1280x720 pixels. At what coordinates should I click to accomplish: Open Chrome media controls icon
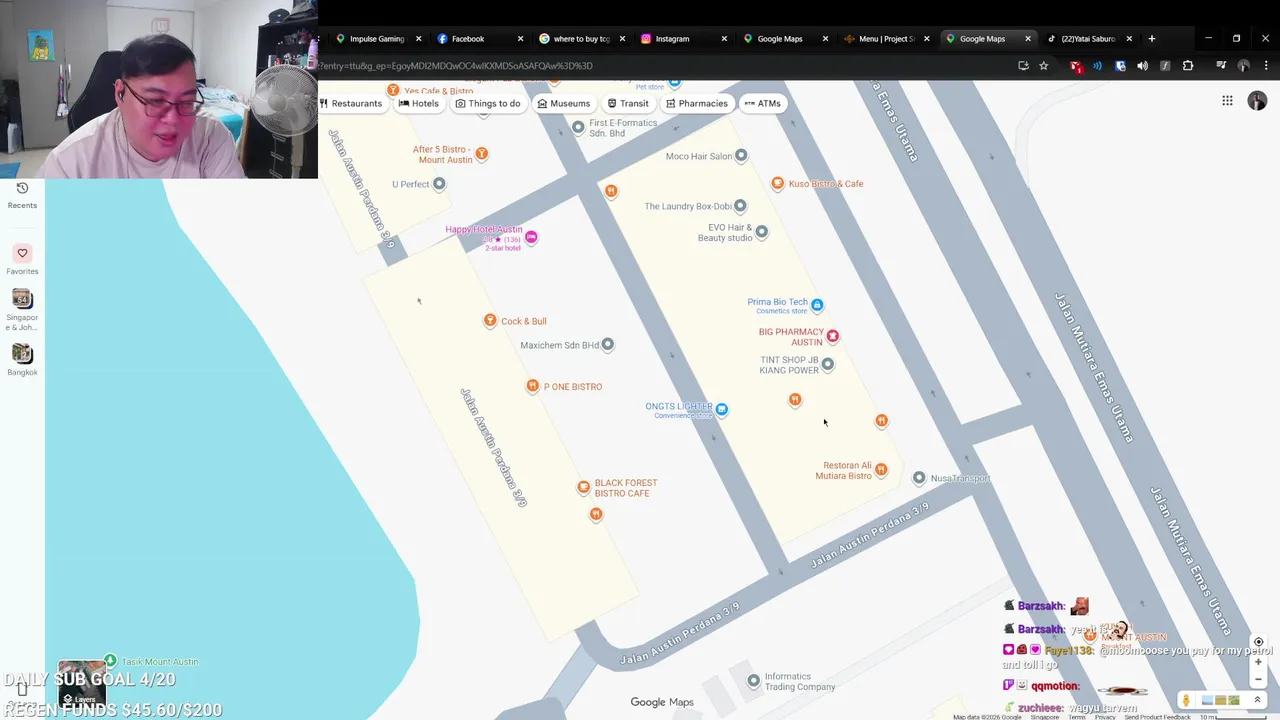pyautogui.click(x=1221, y=66)
